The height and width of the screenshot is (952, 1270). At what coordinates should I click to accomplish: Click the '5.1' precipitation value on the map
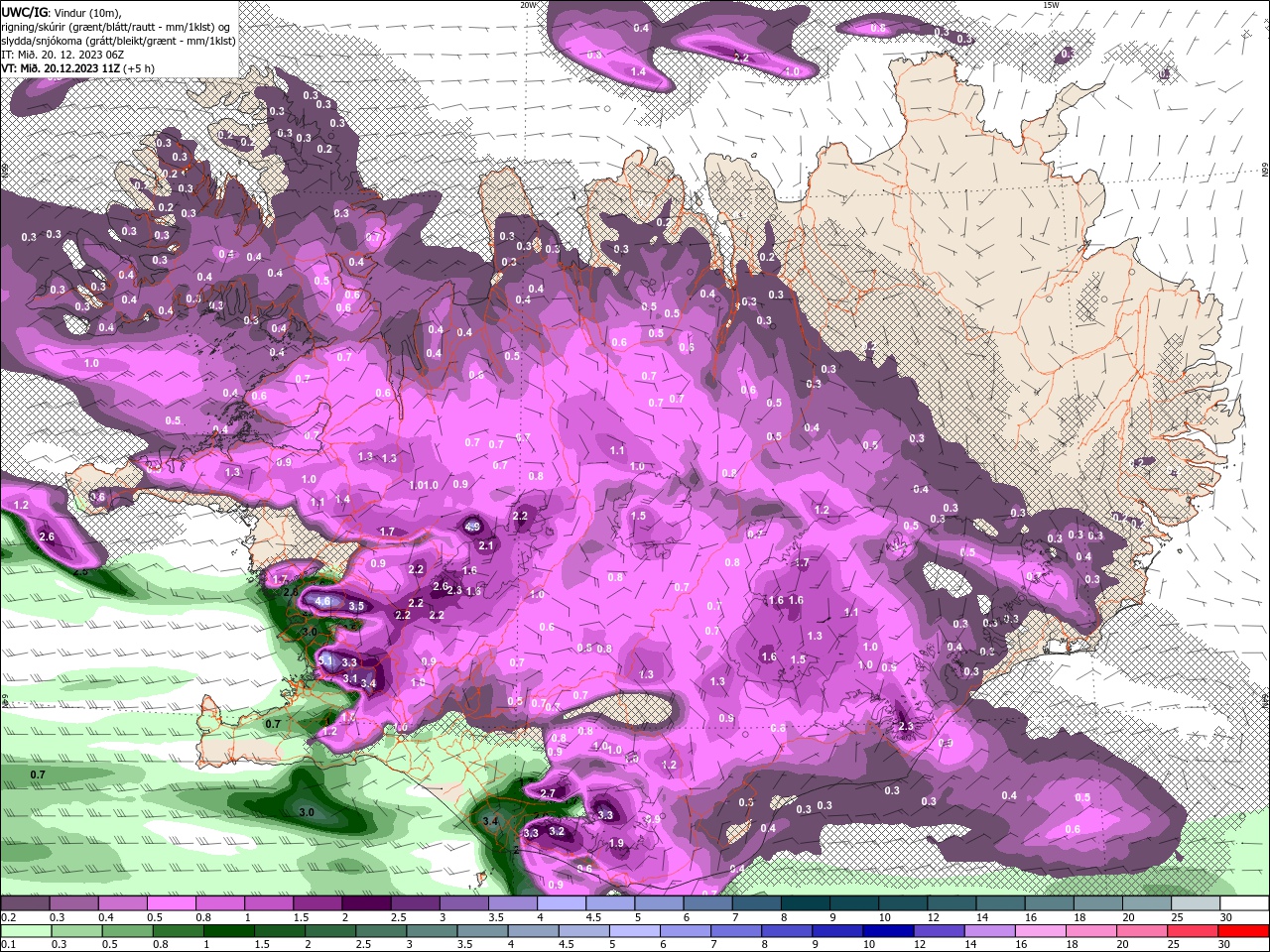coord(324,659)
